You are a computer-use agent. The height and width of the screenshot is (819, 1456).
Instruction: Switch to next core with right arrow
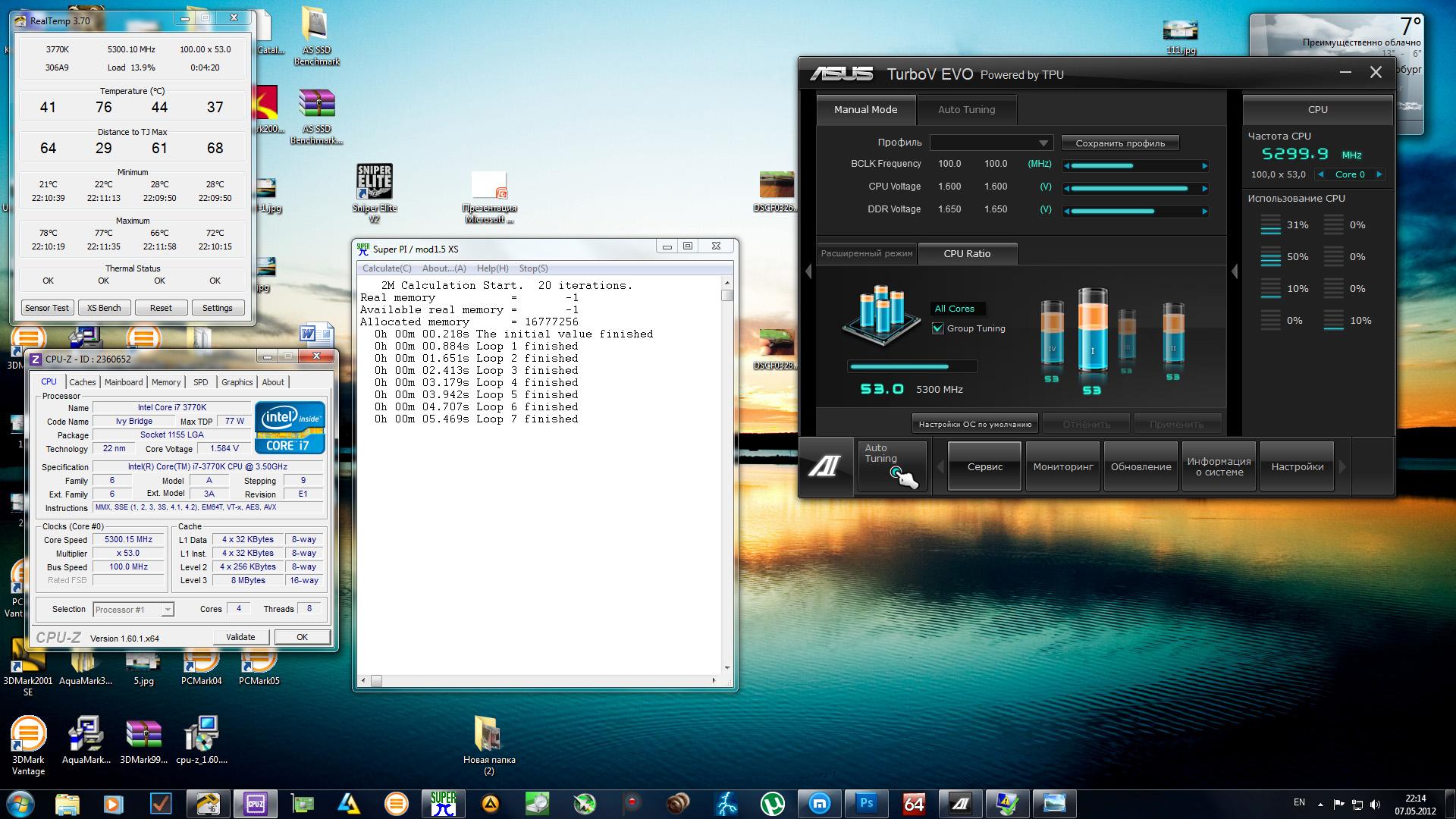point(1379,174)
